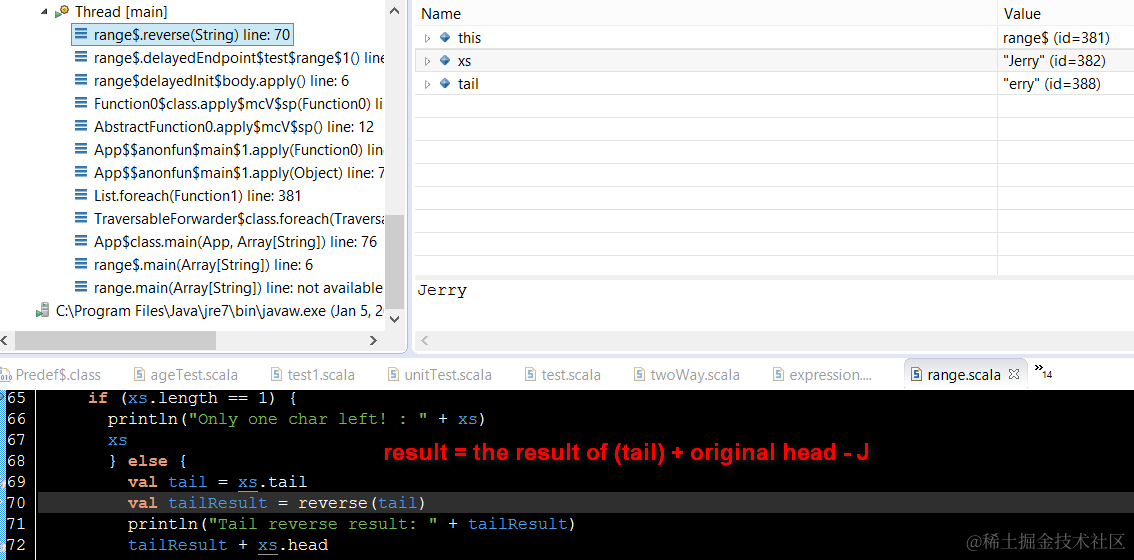The image size is (1134, 560).
Task: Click 'xs.length' on code line 65
Action: point(172,398)
